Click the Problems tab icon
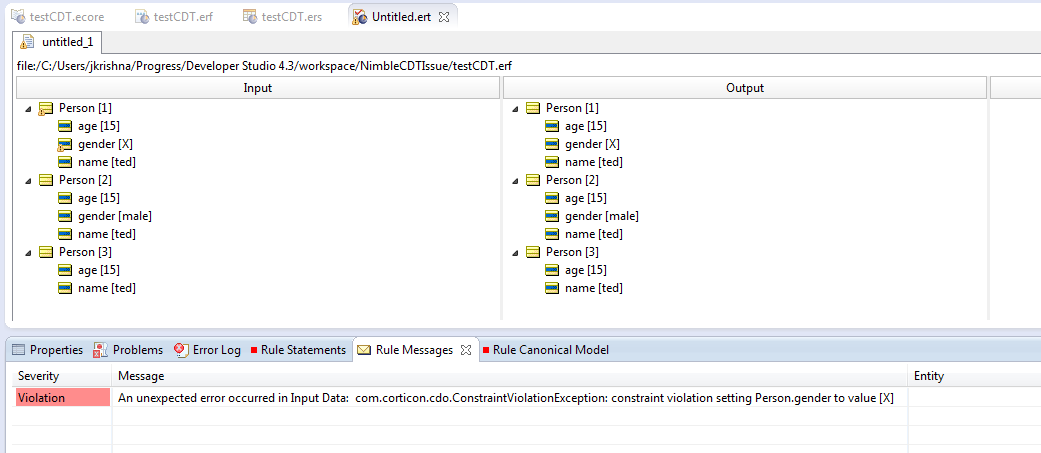 pyautogui.click(x=100, y=349)
